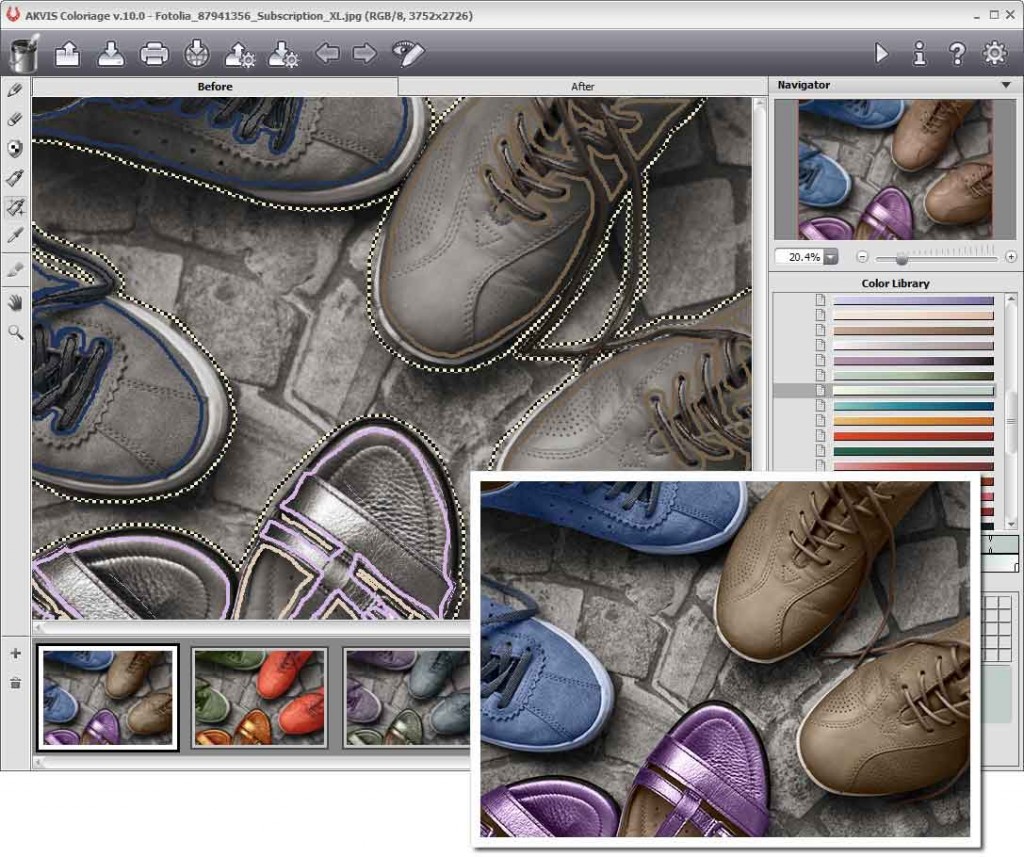
Task: Click the Open Image icon in toolbar
Action: click(67, 54)
